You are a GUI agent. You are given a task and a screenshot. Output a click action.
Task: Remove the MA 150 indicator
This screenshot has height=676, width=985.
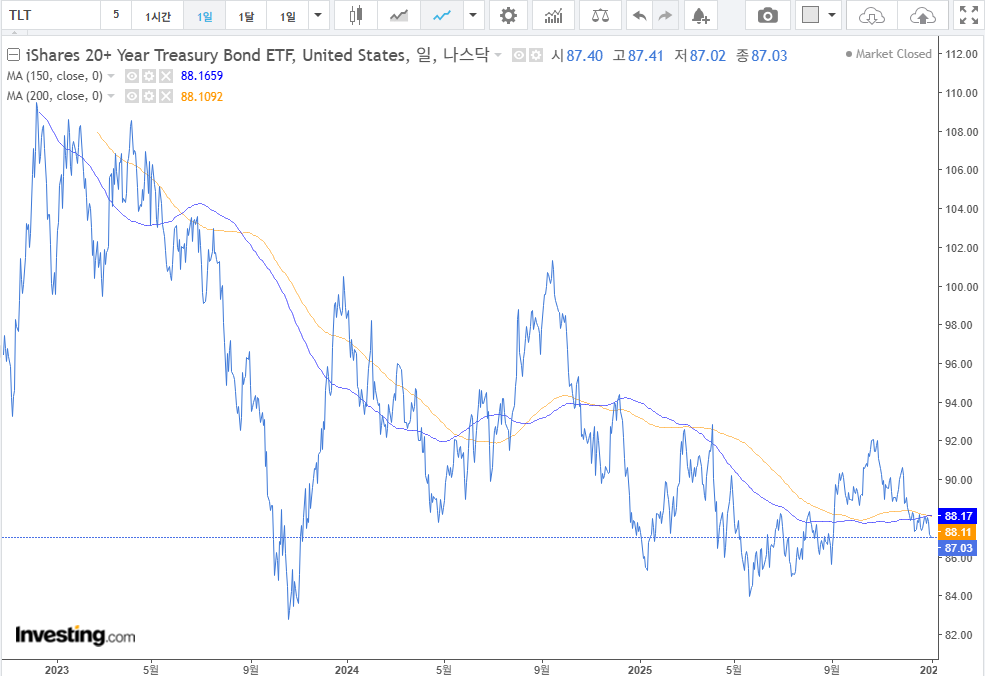click(x=166, y=76)
